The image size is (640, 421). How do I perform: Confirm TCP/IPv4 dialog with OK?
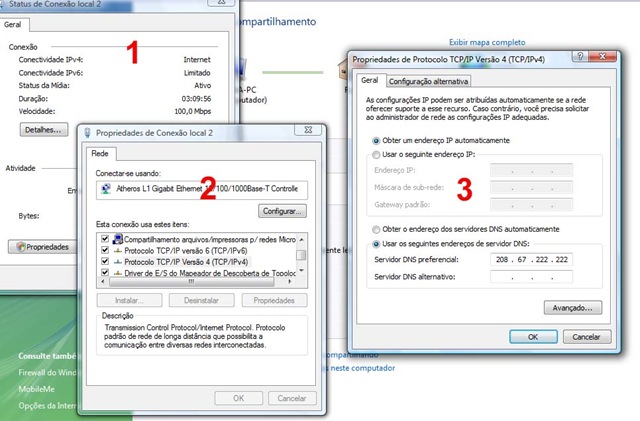[533, 337]
